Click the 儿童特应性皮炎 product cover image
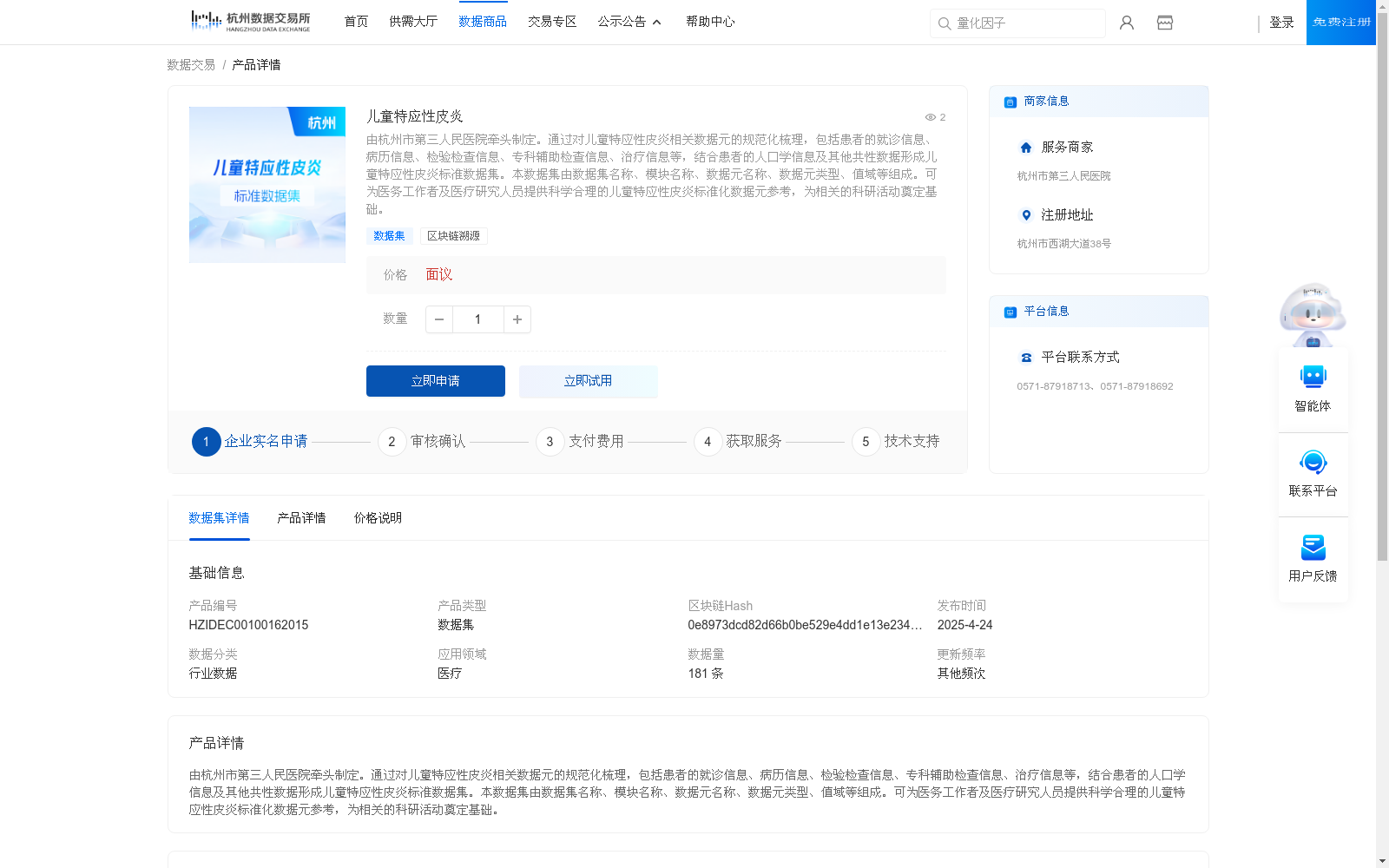 [x=267, y=185]
